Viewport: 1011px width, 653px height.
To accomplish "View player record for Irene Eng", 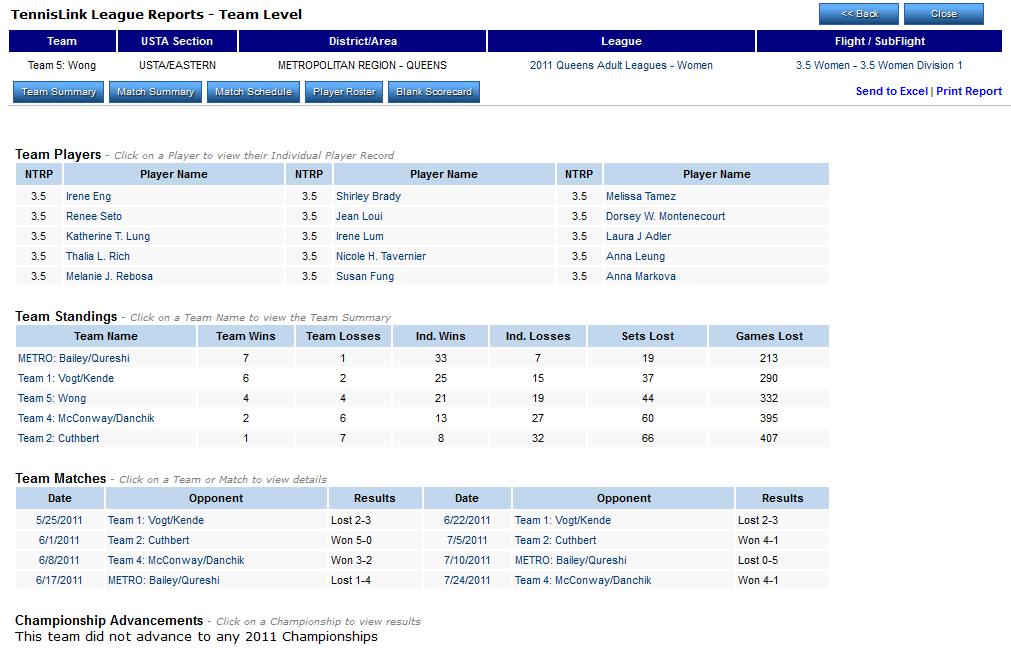I will 88,197.
